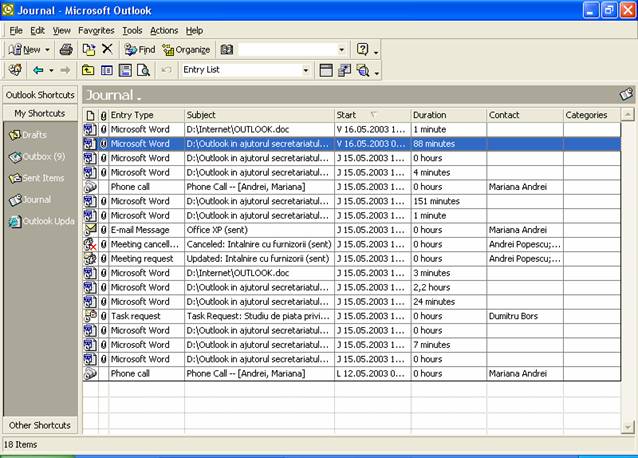Select the entry with duration 2,2 hours
The width and height of the screenshot is (638, 458).
tap(352, 287)
